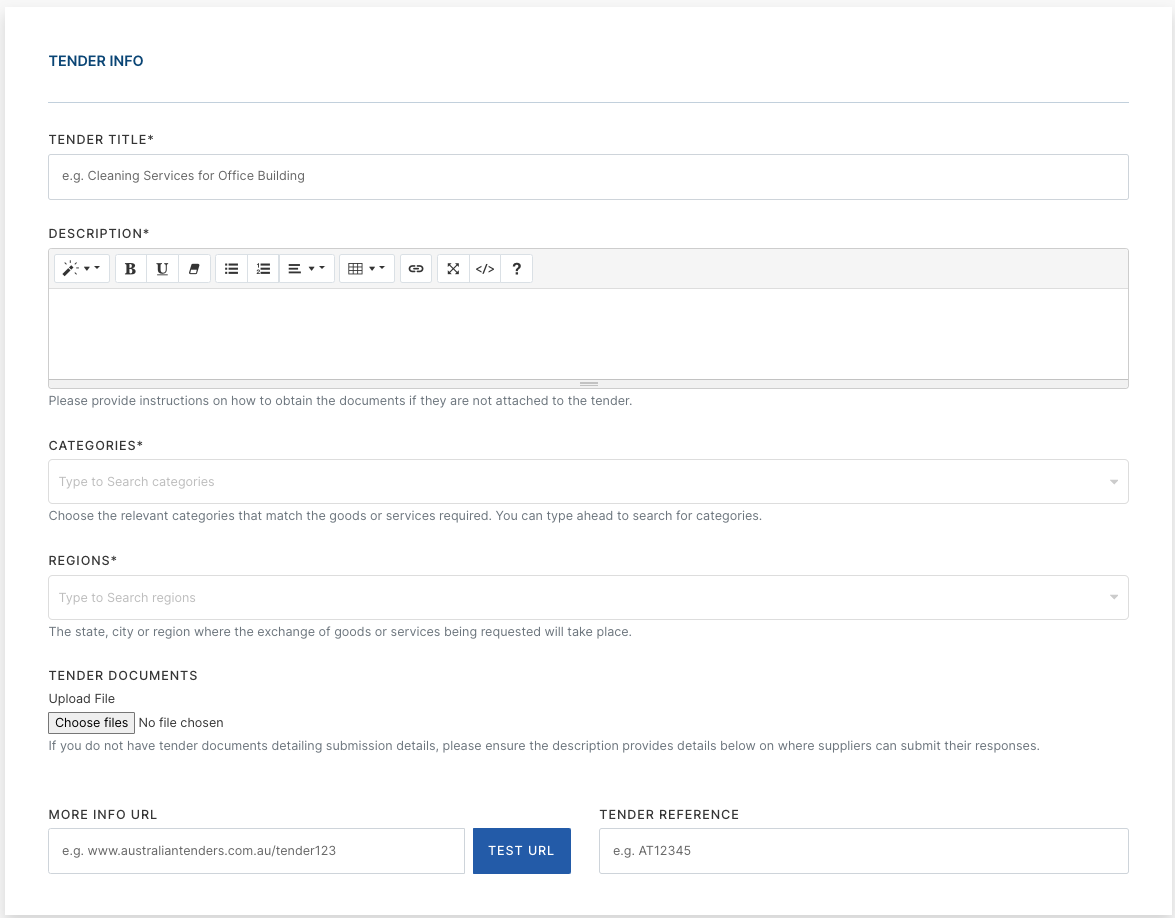Toggle fullscreen mode for the editor
1175x918 pixels.
tap(453, 269)
